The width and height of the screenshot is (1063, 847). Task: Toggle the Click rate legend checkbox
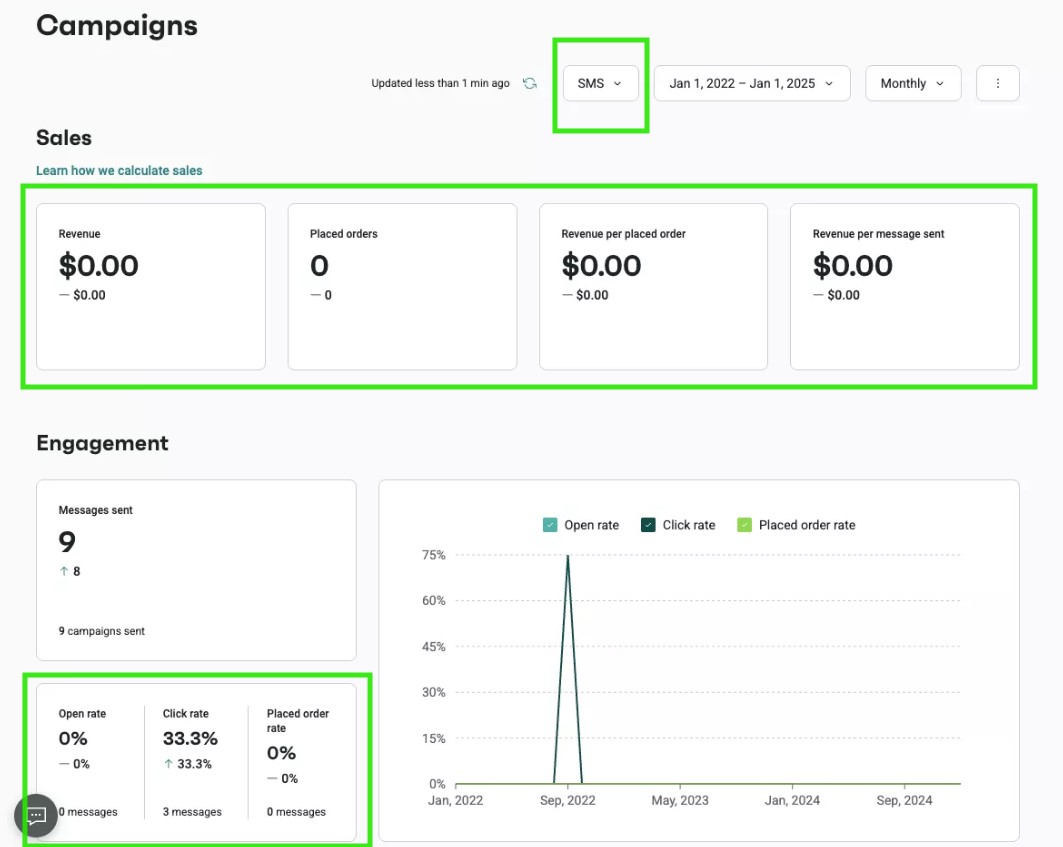[648, 525]
